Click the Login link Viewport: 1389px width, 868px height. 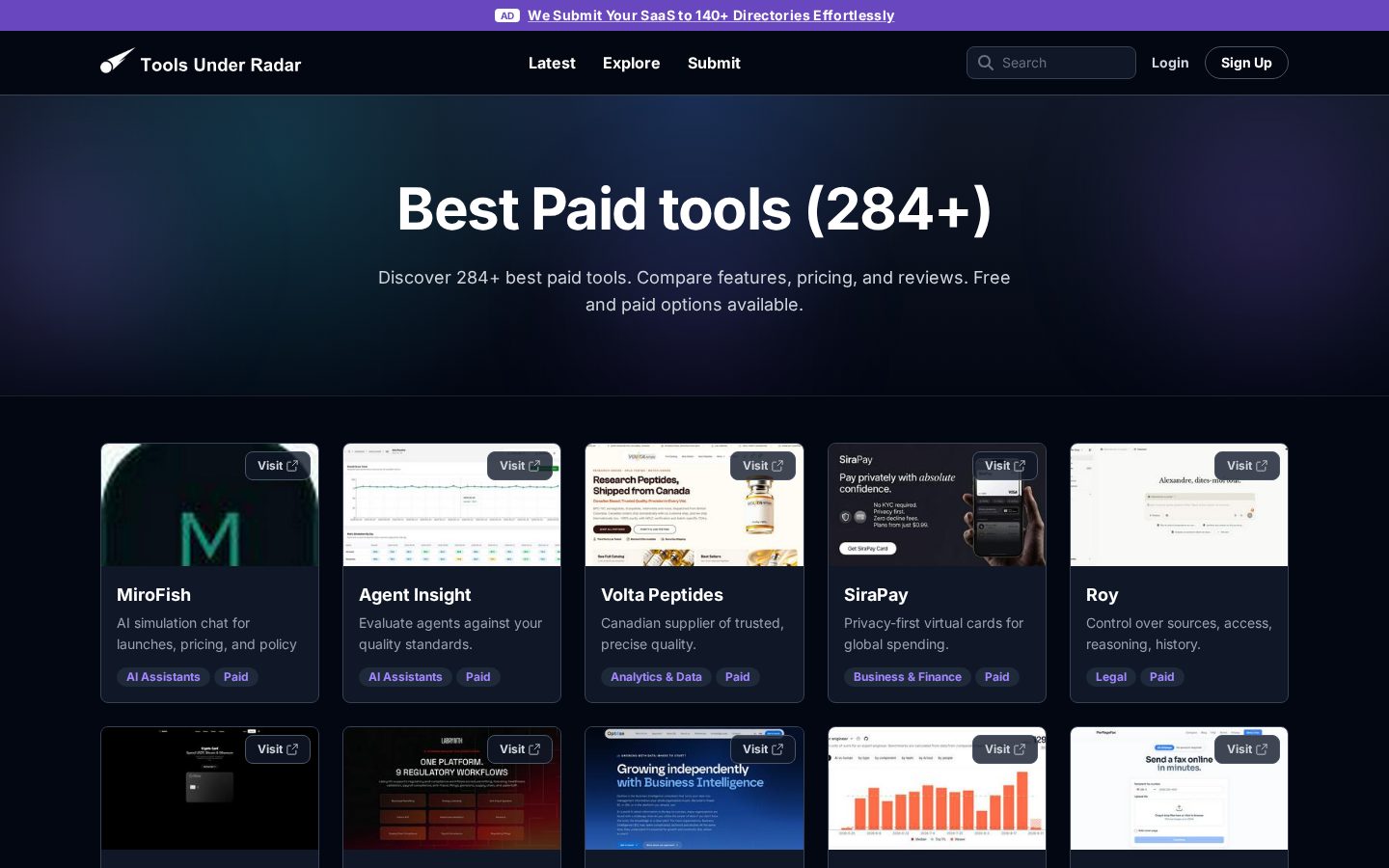[1170, 63]
